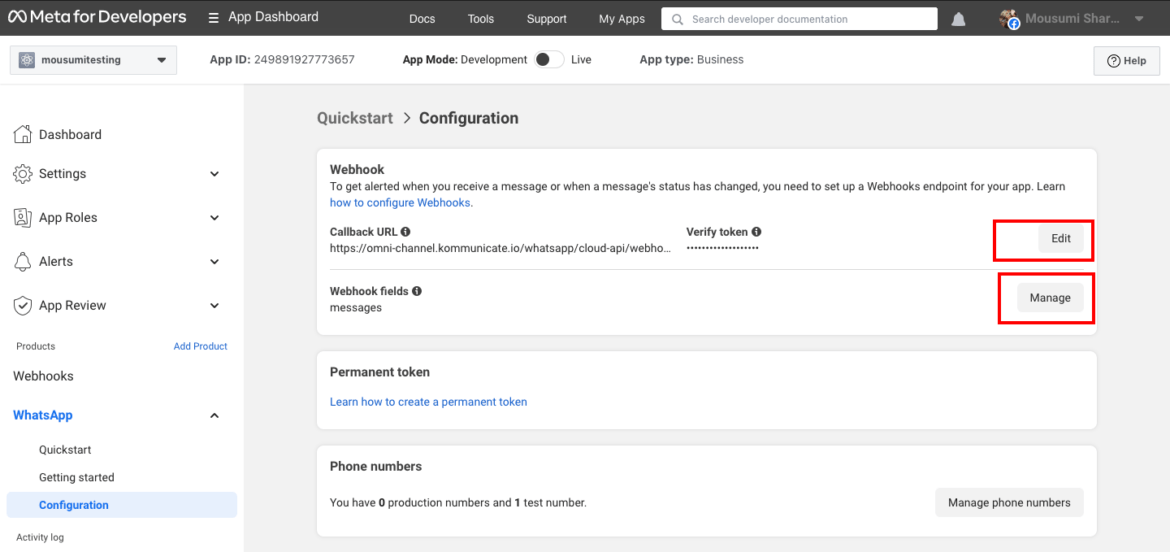The height and width of the screenshot is (552, 1170).
Task: Click the search developer documentation field
Action: [800, 19]
